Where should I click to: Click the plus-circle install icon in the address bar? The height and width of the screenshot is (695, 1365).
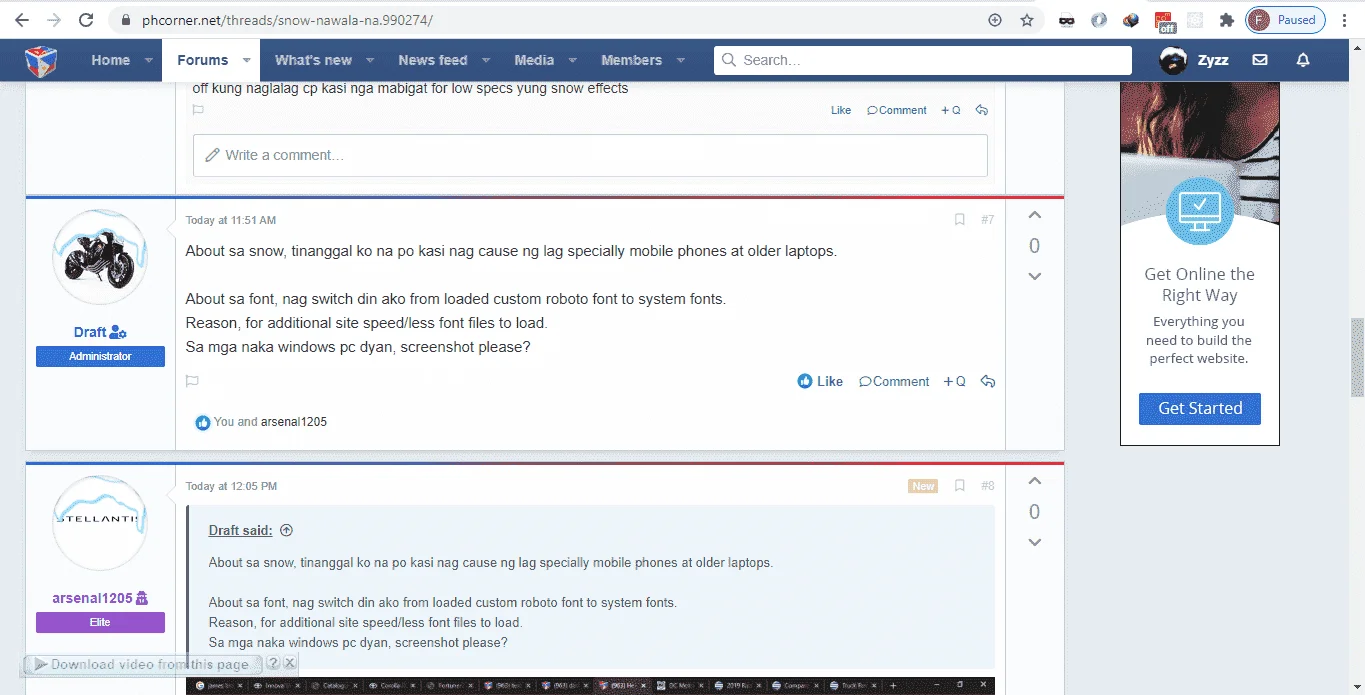pos(995,20)
